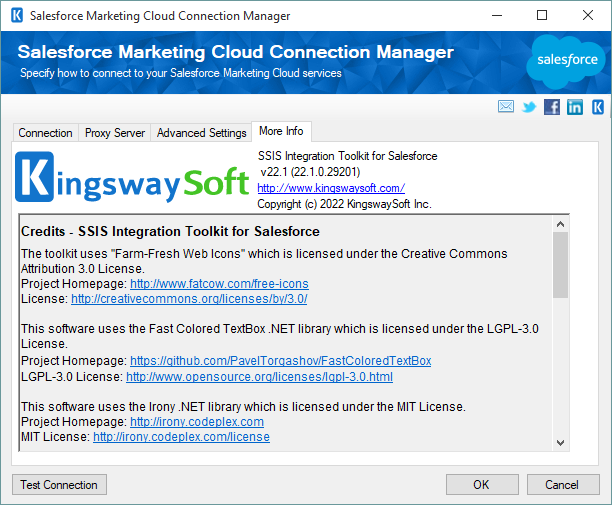Open the opensource.org LGPL-3.0 link
The height and width of the screenshot is (505, 612).
point(259,377)
